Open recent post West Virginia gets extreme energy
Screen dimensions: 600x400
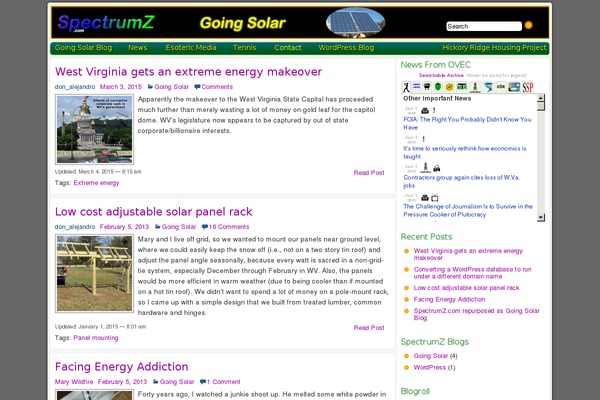click(468, 254)
